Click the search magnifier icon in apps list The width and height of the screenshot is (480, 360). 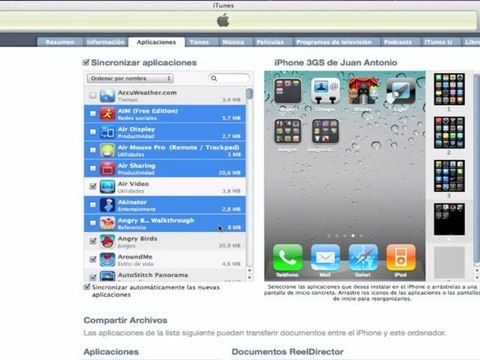[214, 78]
